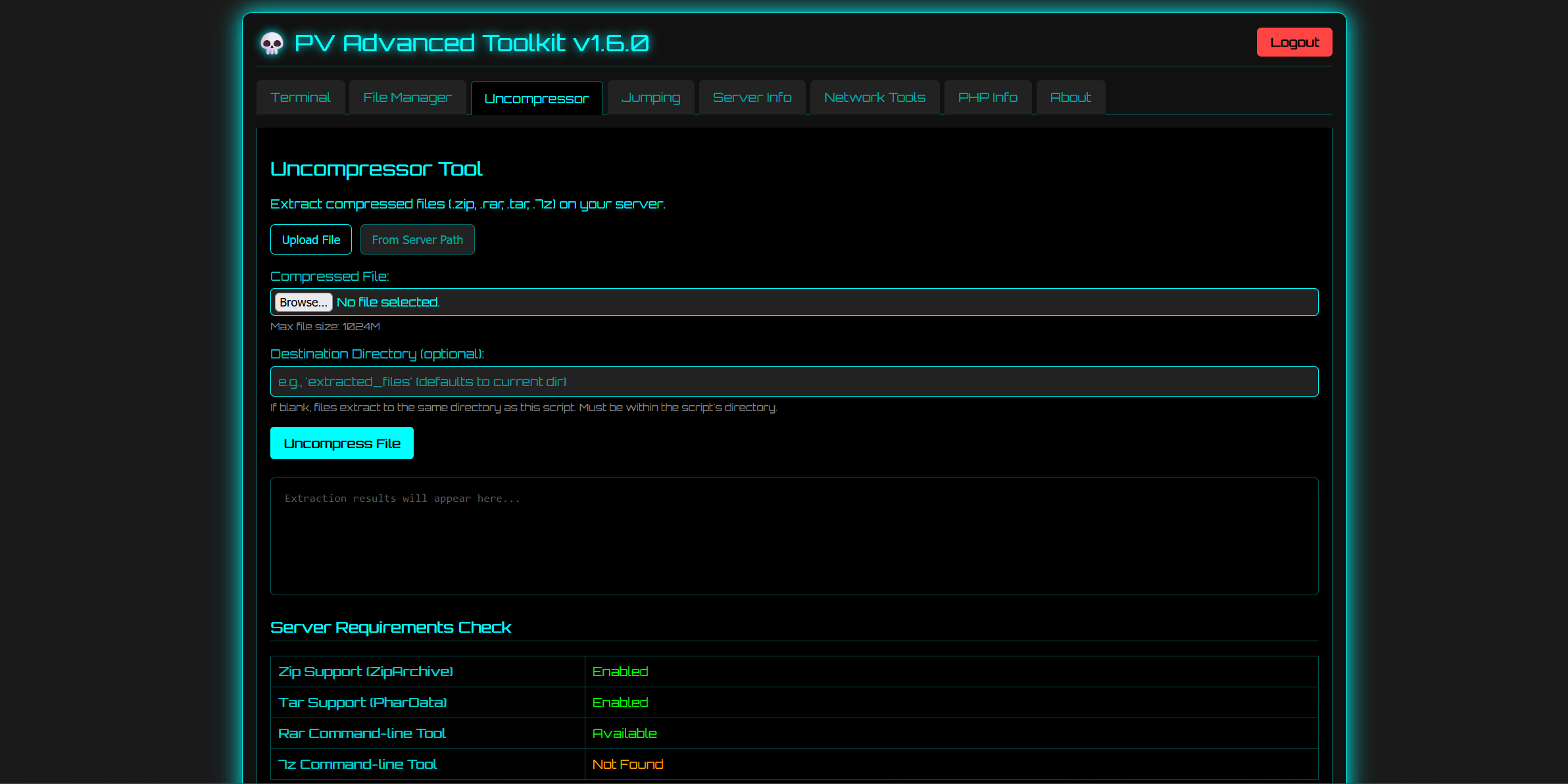Switch to From Server Path mode

click(417, 239)
